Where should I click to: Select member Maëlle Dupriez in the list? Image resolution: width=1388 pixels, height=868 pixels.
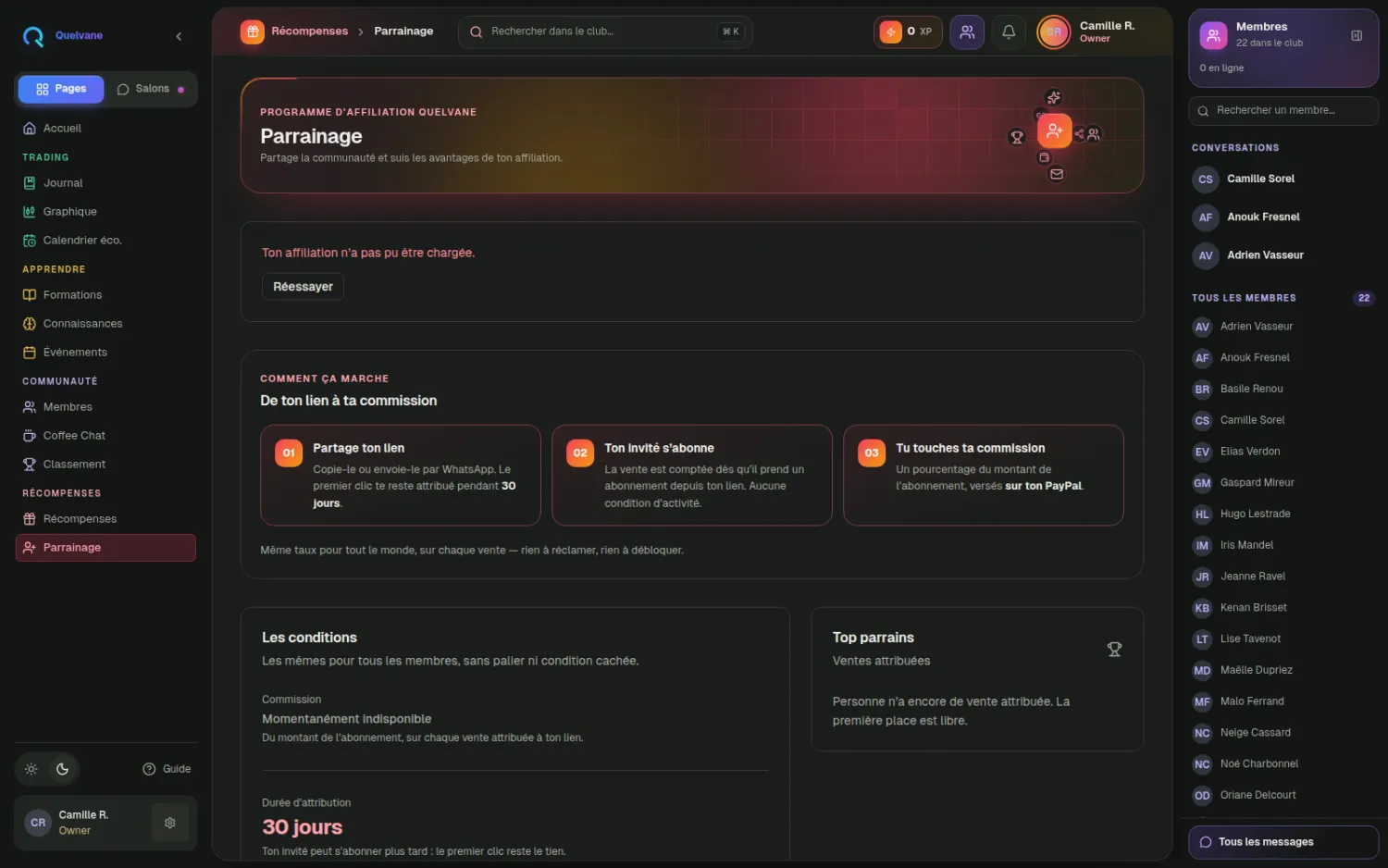tap(1283, 671)
